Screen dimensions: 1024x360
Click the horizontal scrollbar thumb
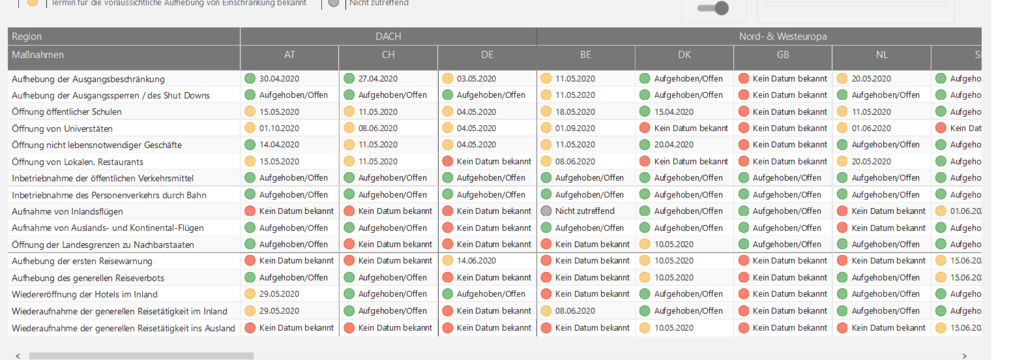pos(140,356)
